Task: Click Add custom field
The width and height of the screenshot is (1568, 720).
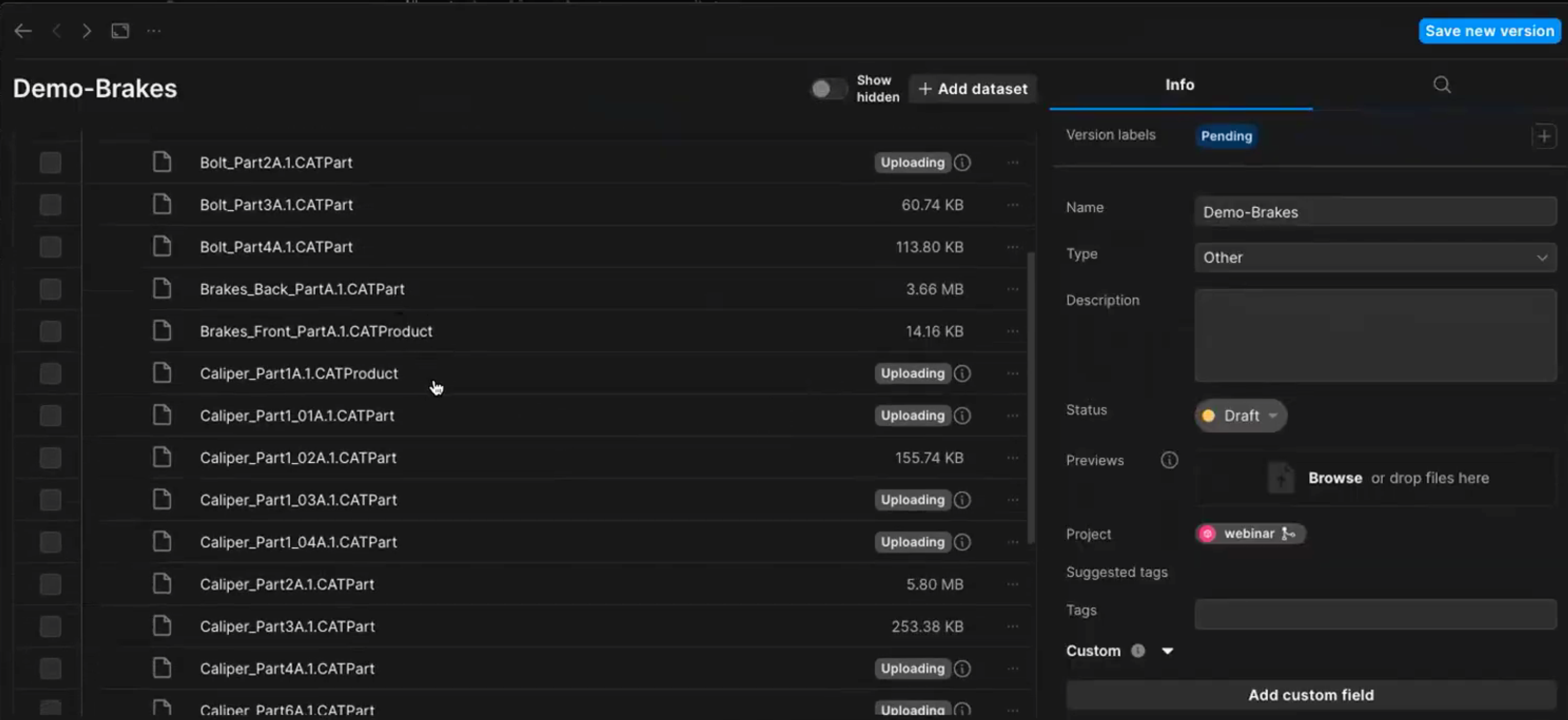Action: tap(1310, 694)
